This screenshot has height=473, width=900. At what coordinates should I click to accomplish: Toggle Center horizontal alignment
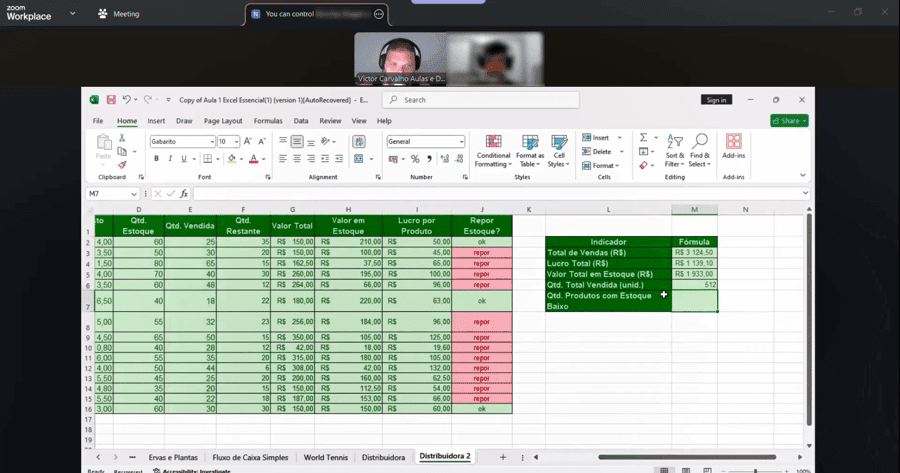click(297, 159)
